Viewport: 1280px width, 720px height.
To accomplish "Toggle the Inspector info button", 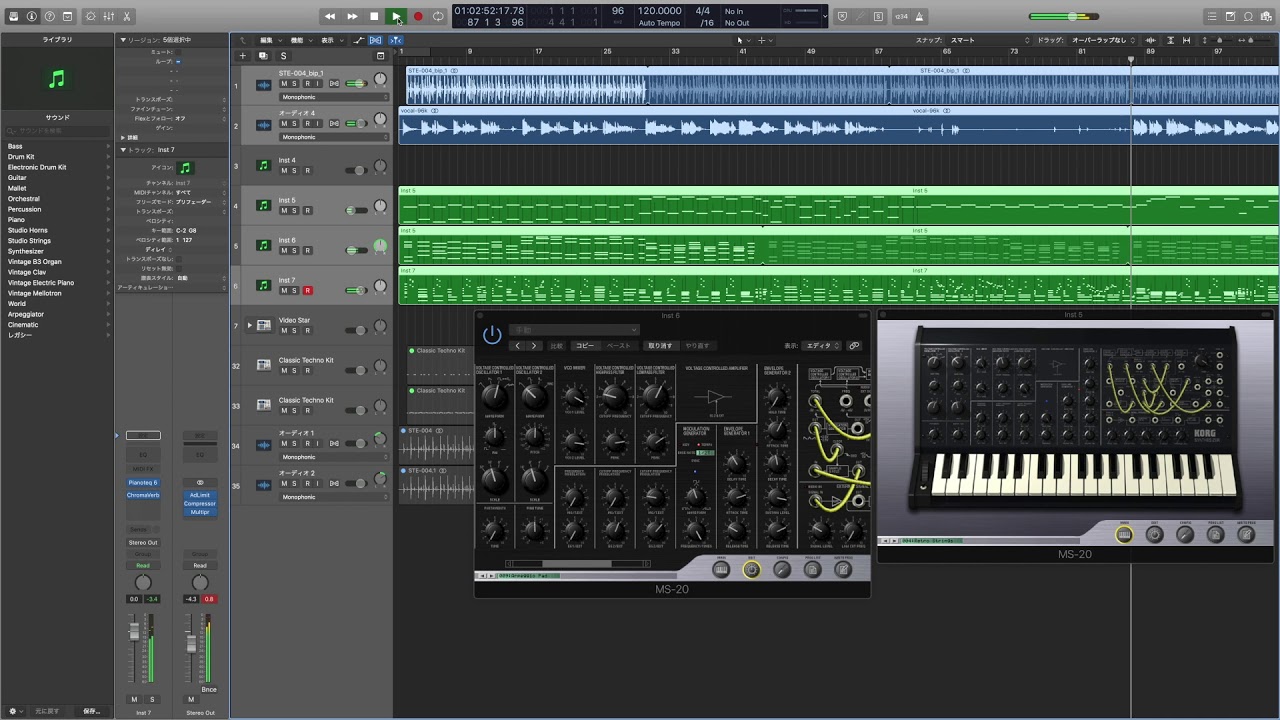I will [32, 17].
